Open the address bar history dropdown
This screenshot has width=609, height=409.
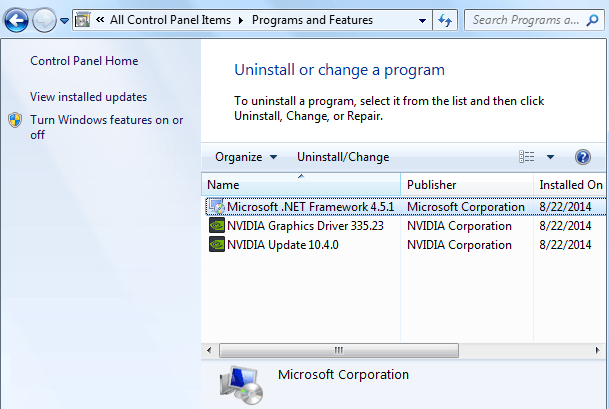click(x=423, y=21)
